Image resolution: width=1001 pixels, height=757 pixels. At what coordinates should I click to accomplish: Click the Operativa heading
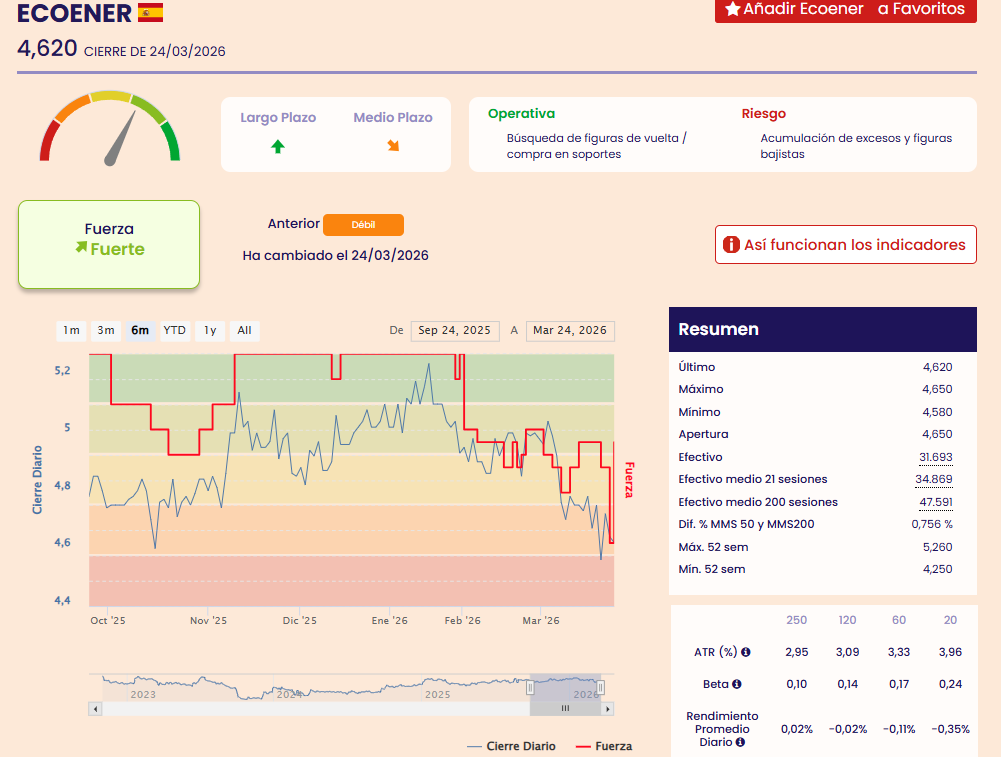click(522, 114)
